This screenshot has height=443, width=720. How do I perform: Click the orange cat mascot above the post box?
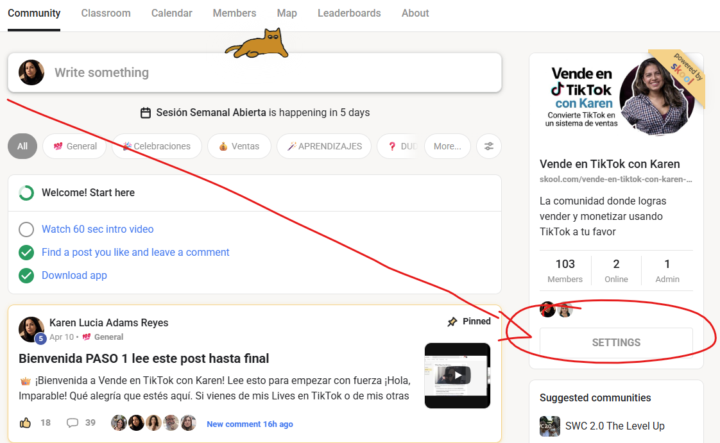[257, 44]
